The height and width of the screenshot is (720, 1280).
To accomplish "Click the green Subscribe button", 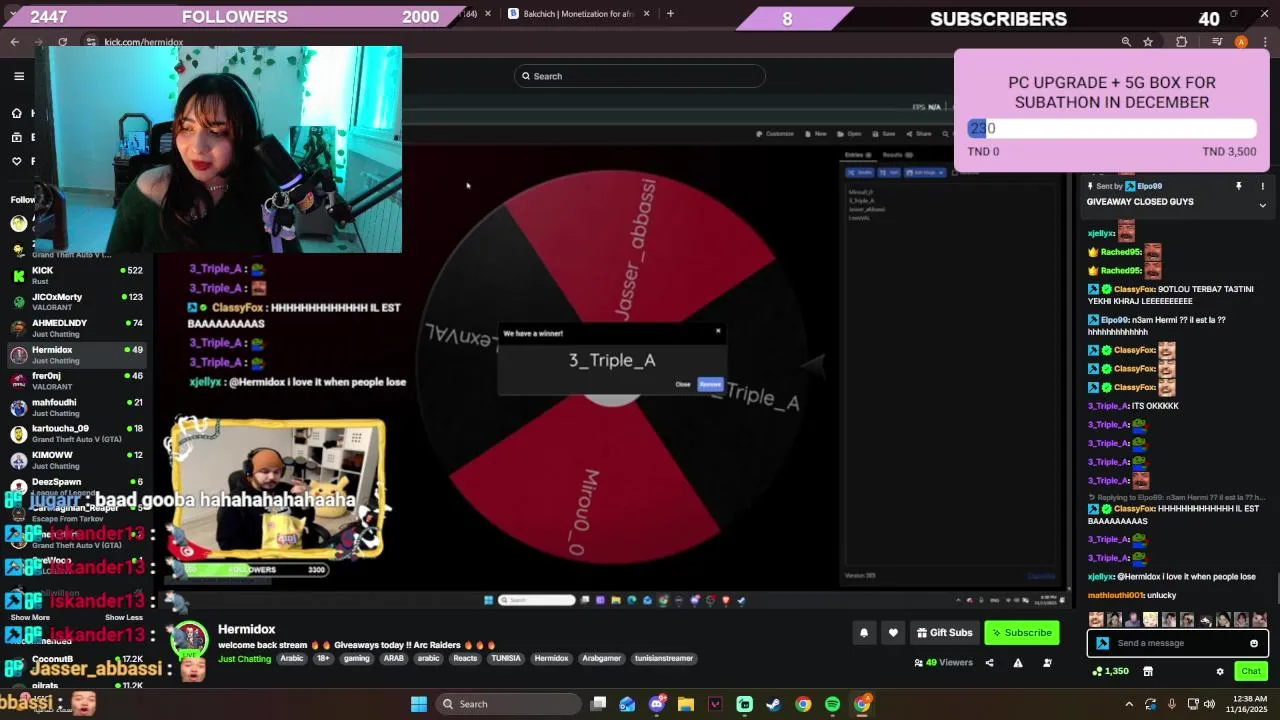I will 1022,632.
